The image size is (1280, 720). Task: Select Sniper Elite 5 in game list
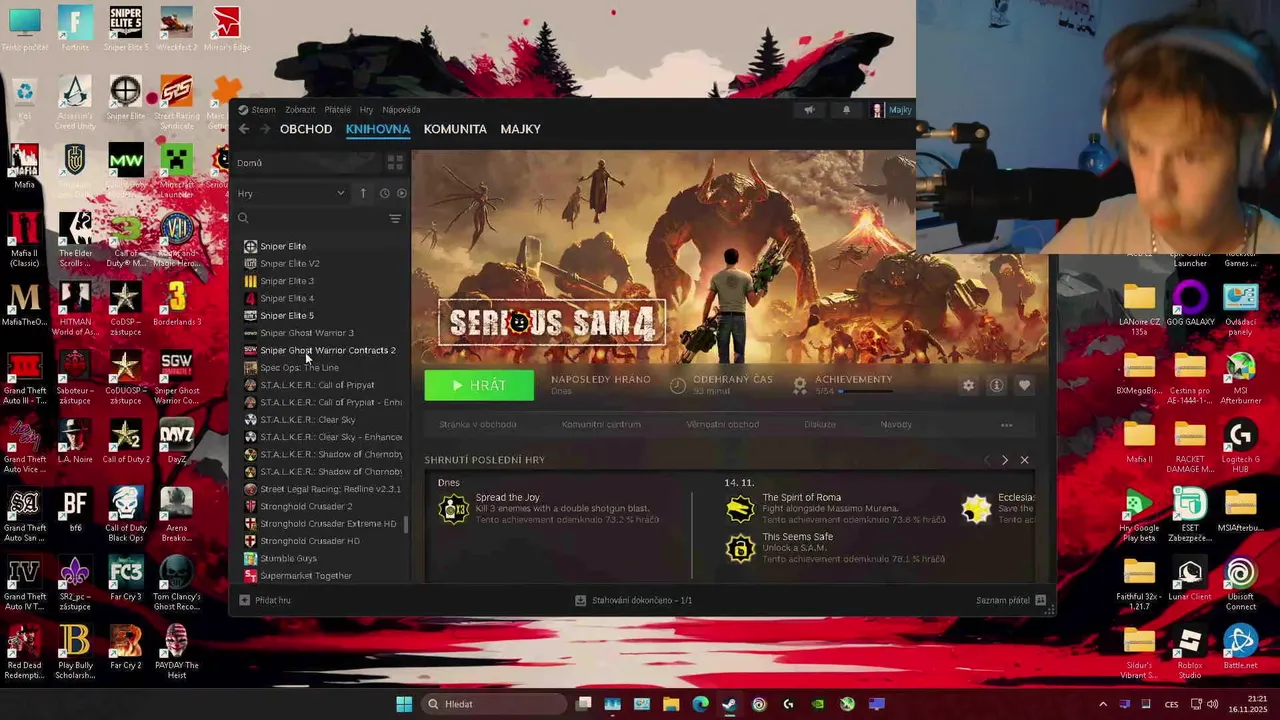click(x=287, y=316)
